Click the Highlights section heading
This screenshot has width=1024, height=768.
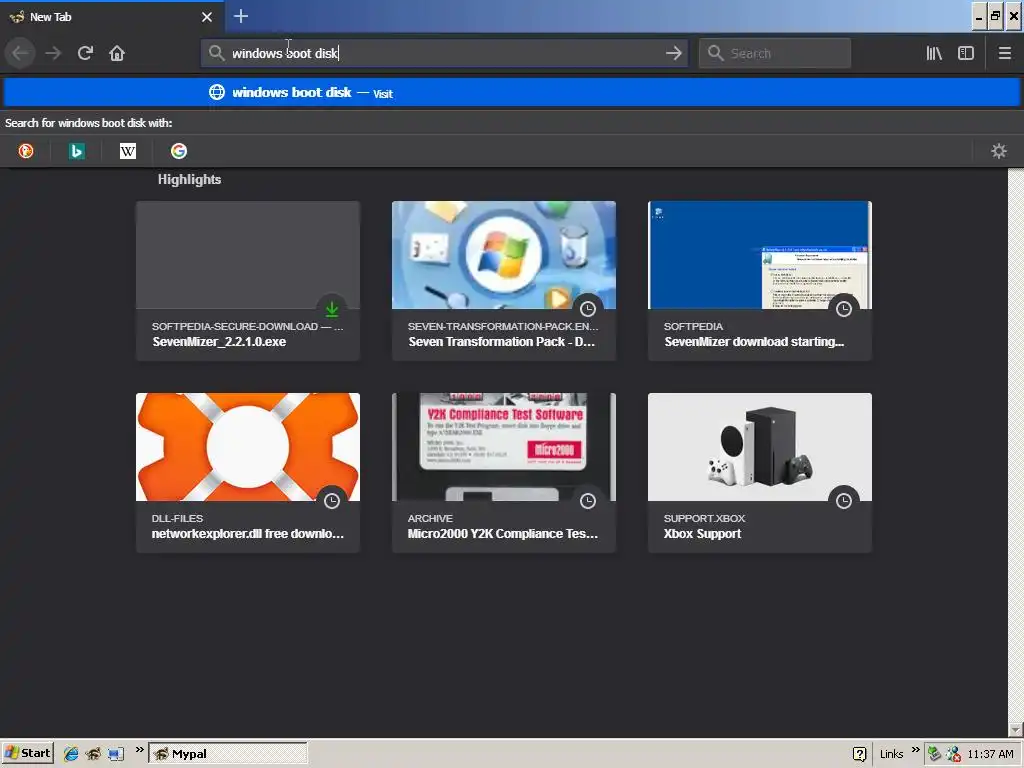pos(189,179)
